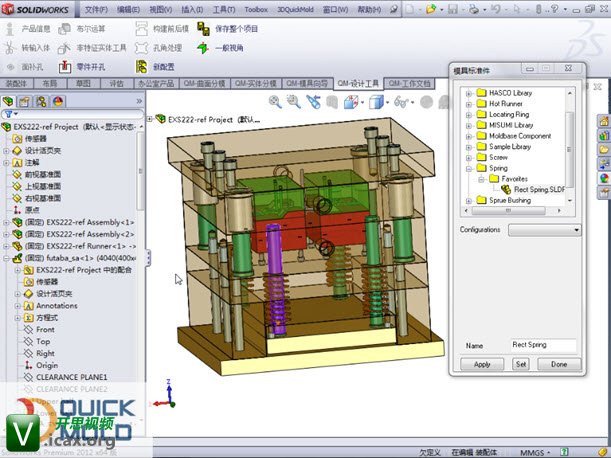Click the 面补孔 eye icon
The width and height of the screenshot is (611, 458).
coord(10,67)
